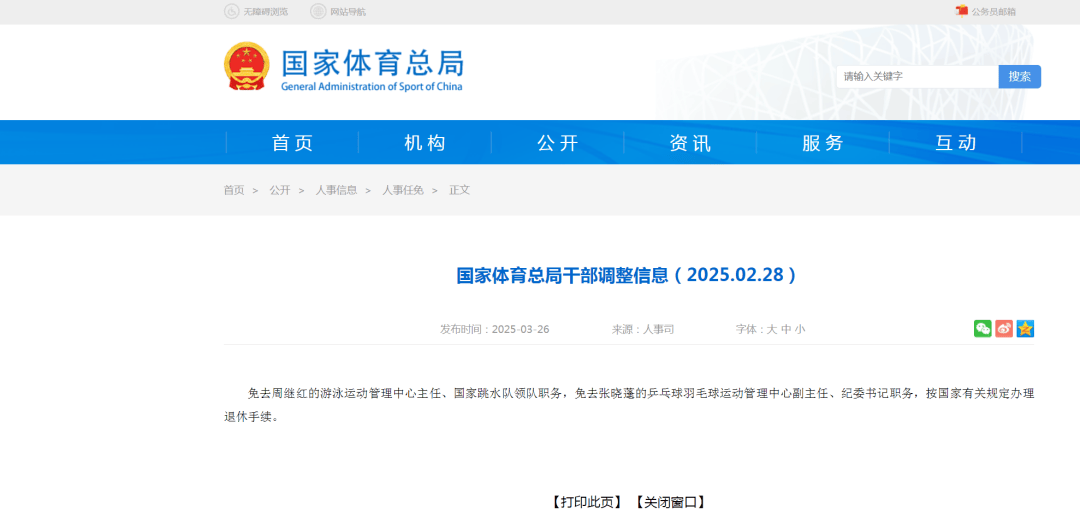Open the 服务 navigation menu

[x=823, y=143]
